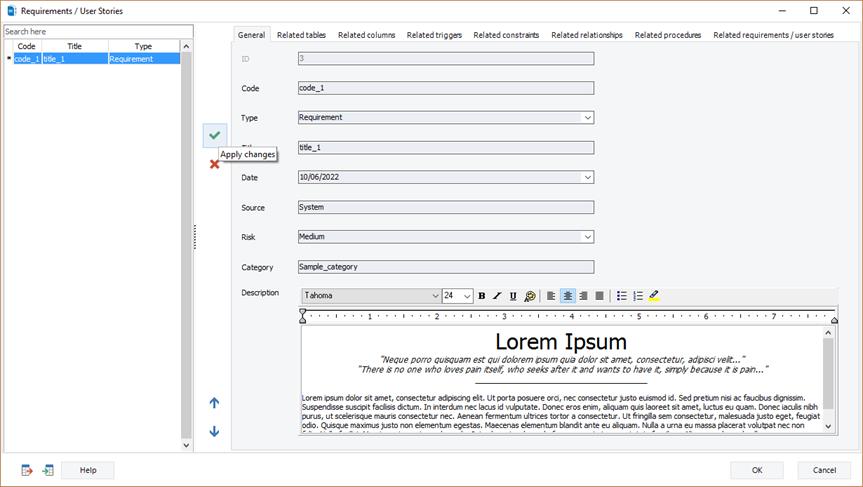Click the Cancel button
863x487 pixels.
point(824,470)
